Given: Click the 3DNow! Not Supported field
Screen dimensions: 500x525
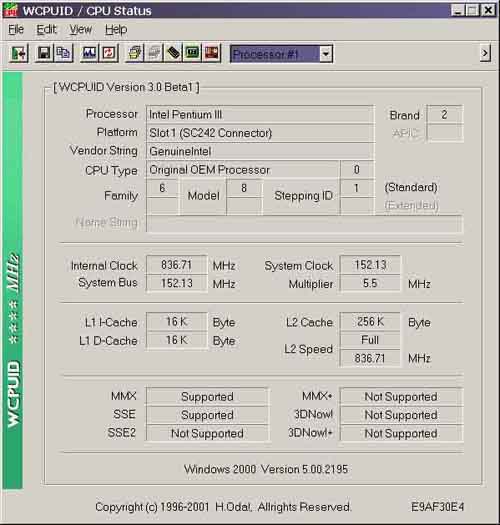Looking at the screenshot, I should 401,415.
